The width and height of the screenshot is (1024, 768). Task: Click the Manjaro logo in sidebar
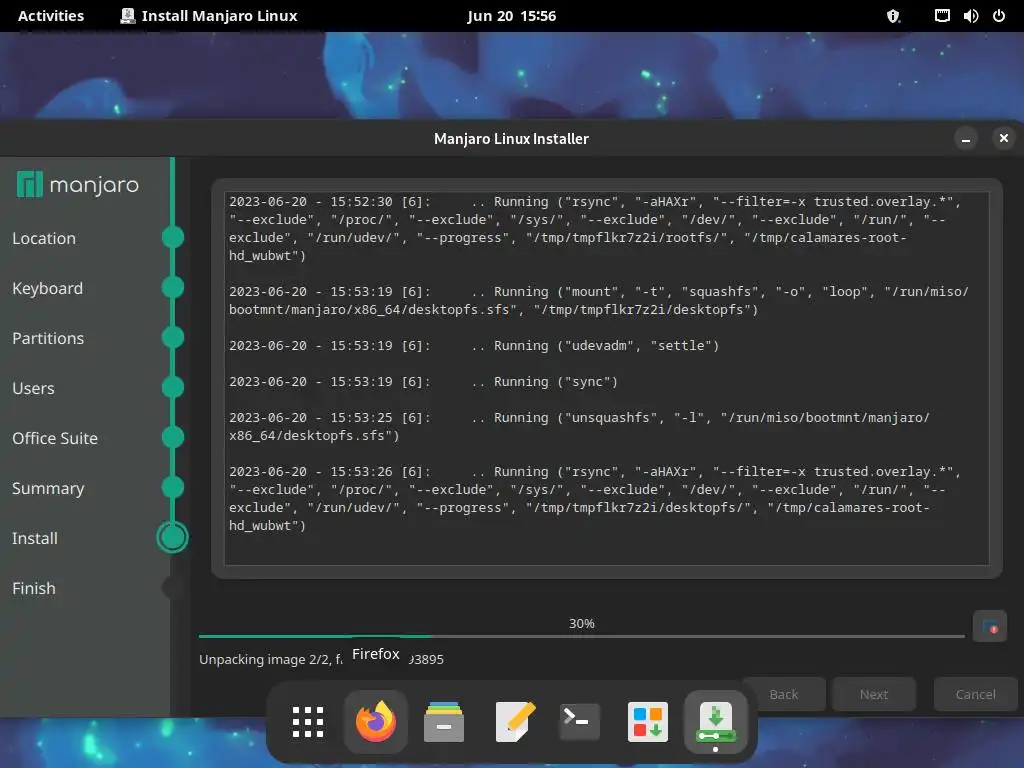(x=77, y=185)
